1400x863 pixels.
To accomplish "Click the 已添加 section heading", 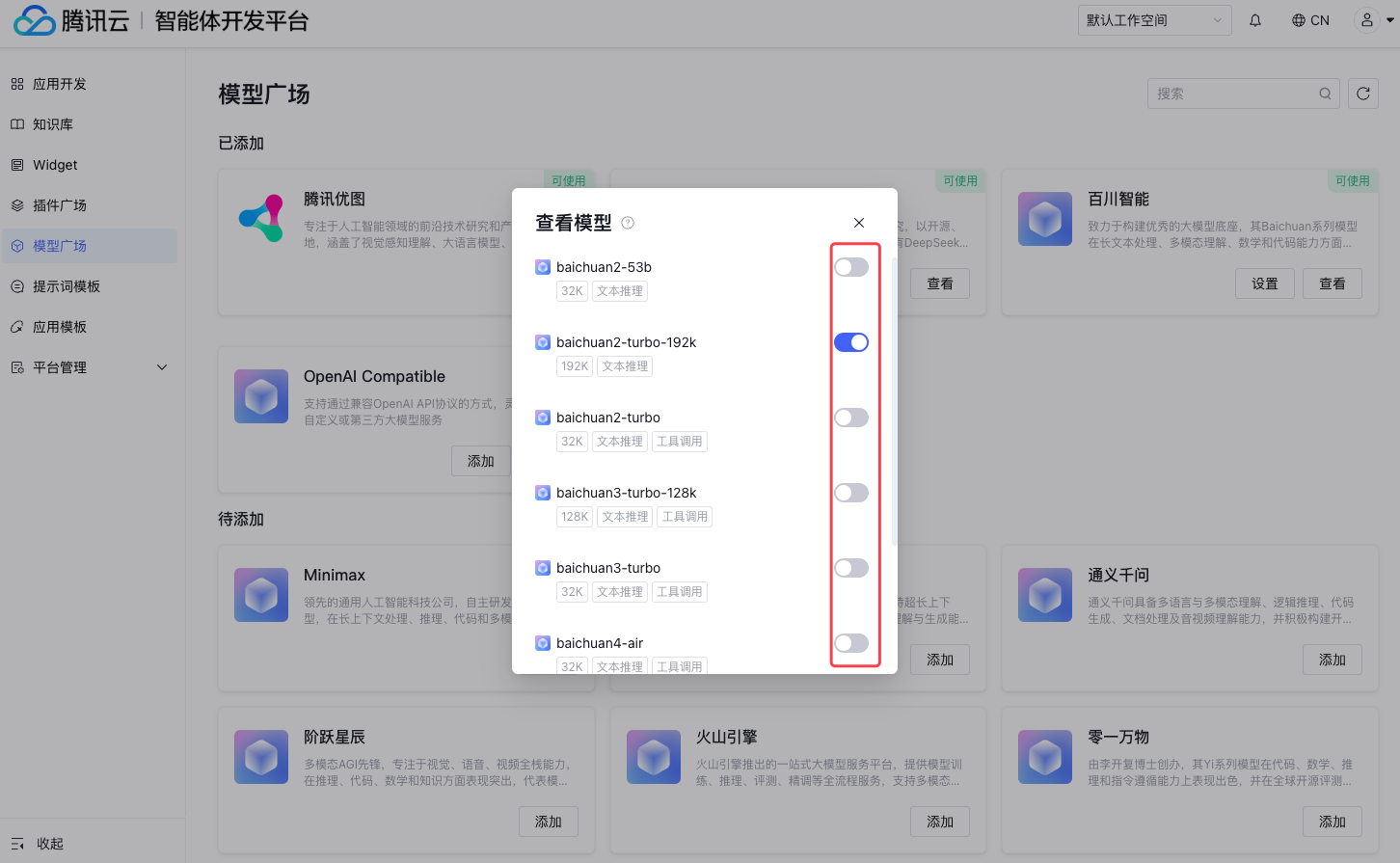I will tap(241, 143).
